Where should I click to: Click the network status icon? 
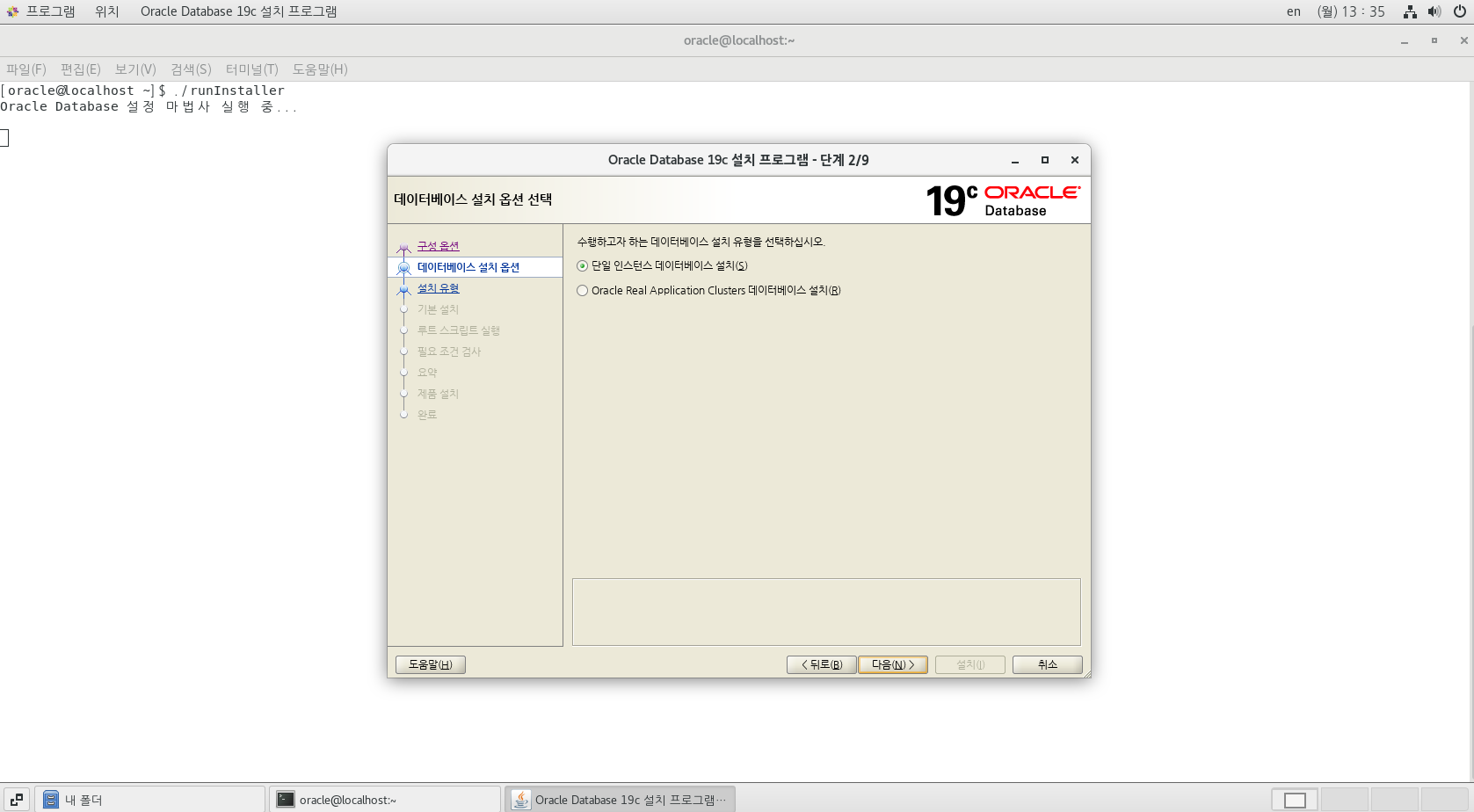point(1410,11)
